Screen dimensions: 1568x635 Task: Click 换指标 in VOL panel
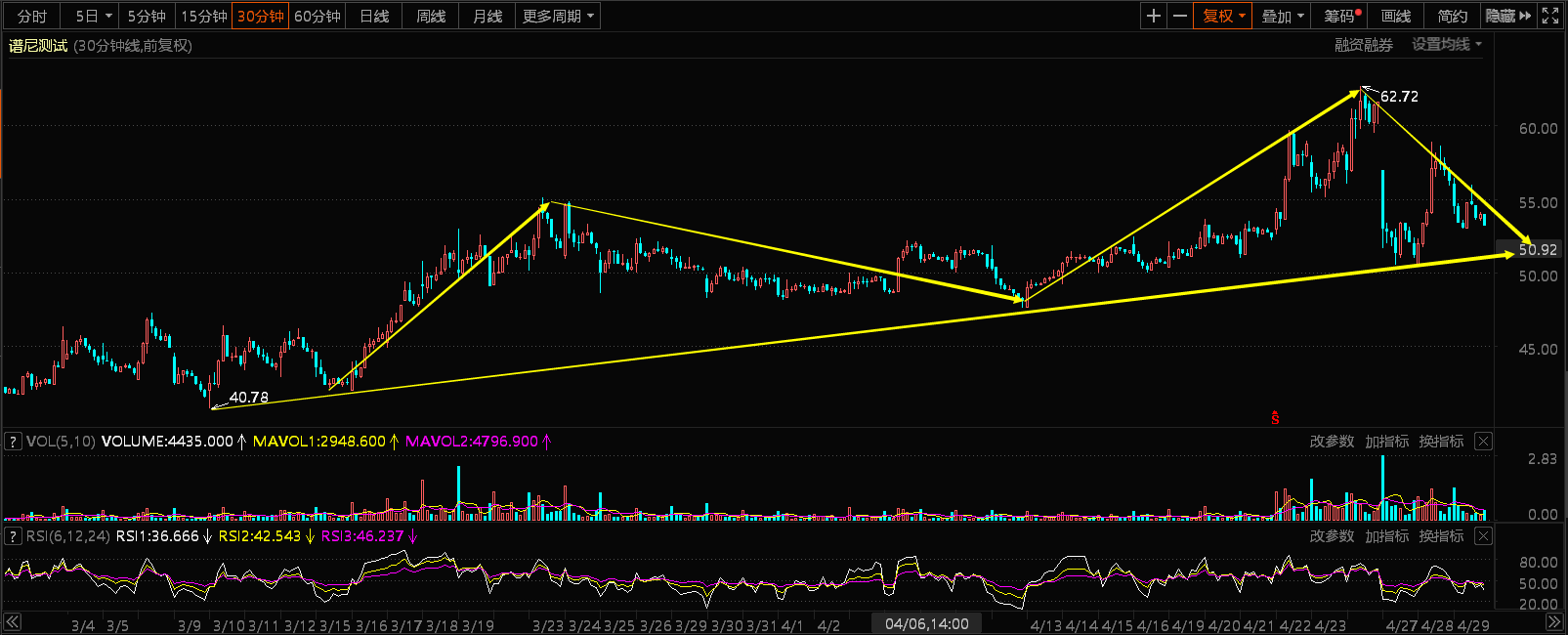(1441, 442)
